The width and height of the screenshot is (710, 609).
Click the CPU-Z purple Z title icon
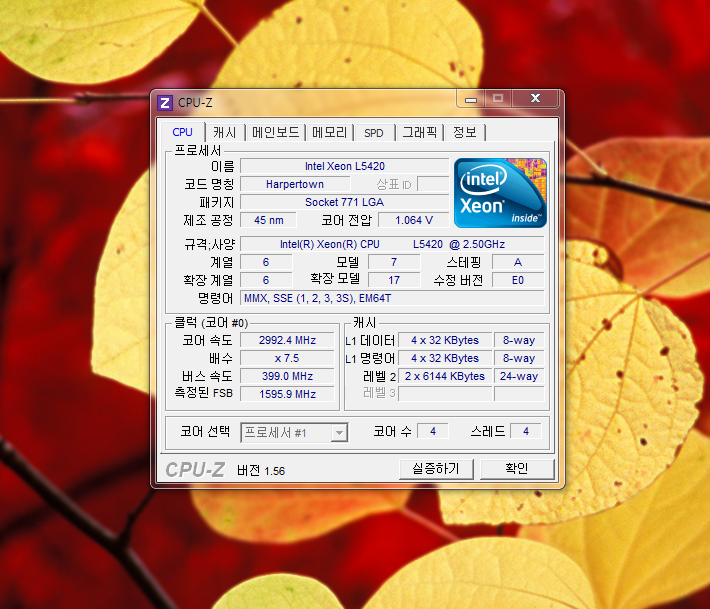coord(165,103)
